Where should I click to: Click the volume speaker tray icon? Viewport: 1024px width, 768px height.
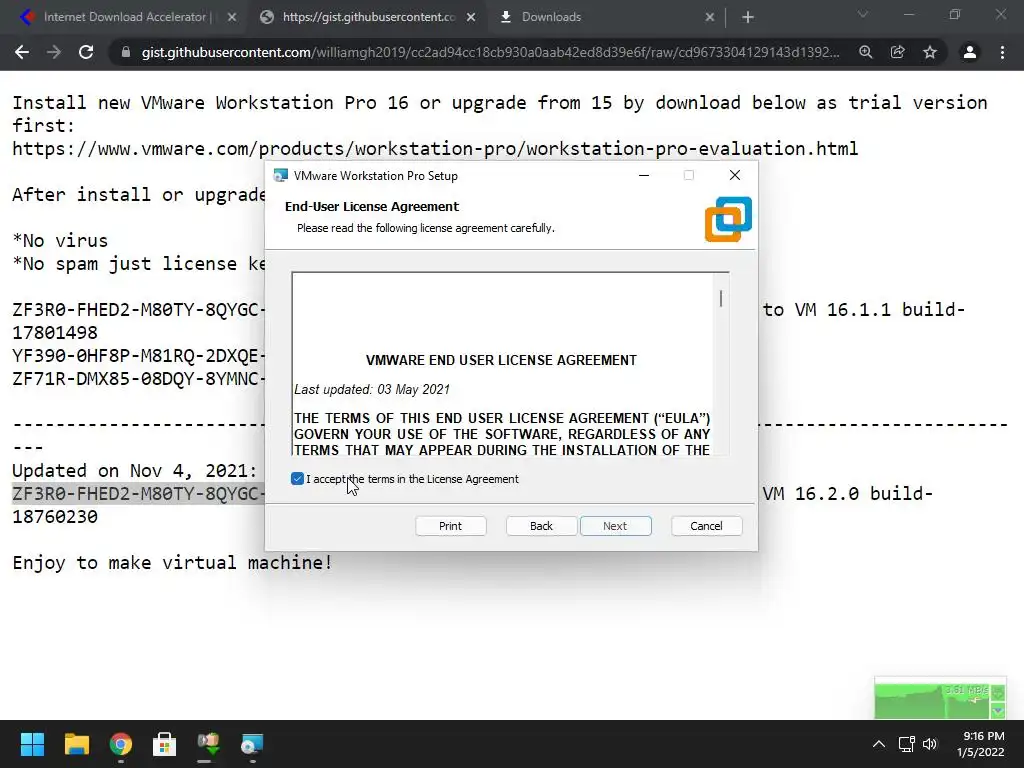[930, 744]
